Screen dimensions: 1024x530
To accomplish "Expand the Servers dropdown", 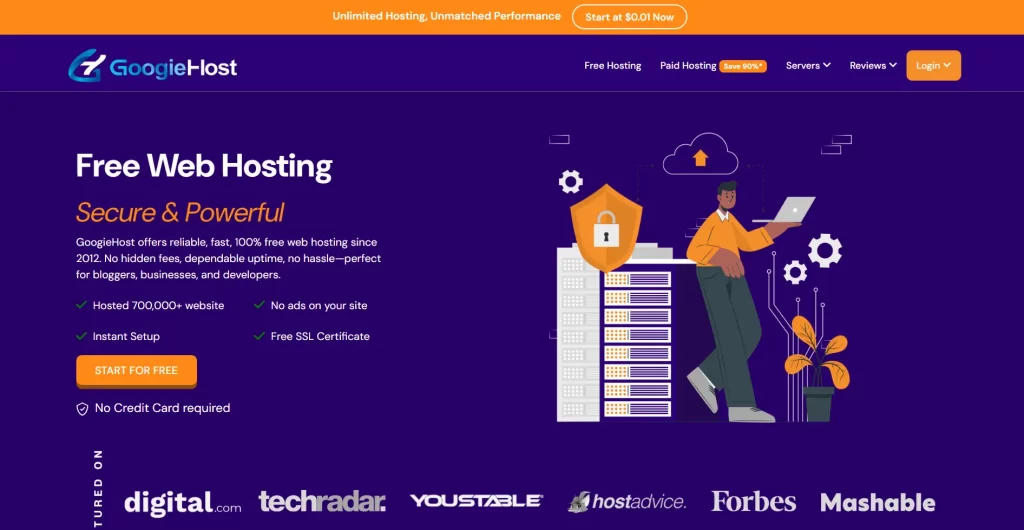I will click(808, 65).
